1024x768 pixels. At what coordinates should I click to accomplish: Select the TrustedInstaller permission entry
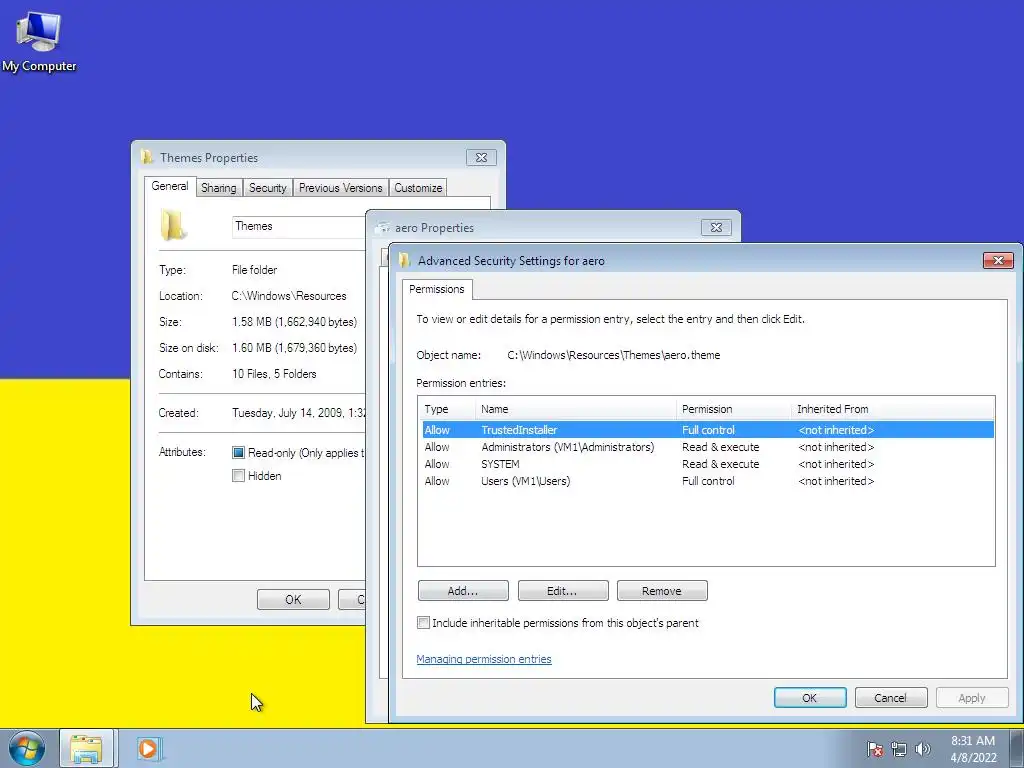[x=708, y=430]
